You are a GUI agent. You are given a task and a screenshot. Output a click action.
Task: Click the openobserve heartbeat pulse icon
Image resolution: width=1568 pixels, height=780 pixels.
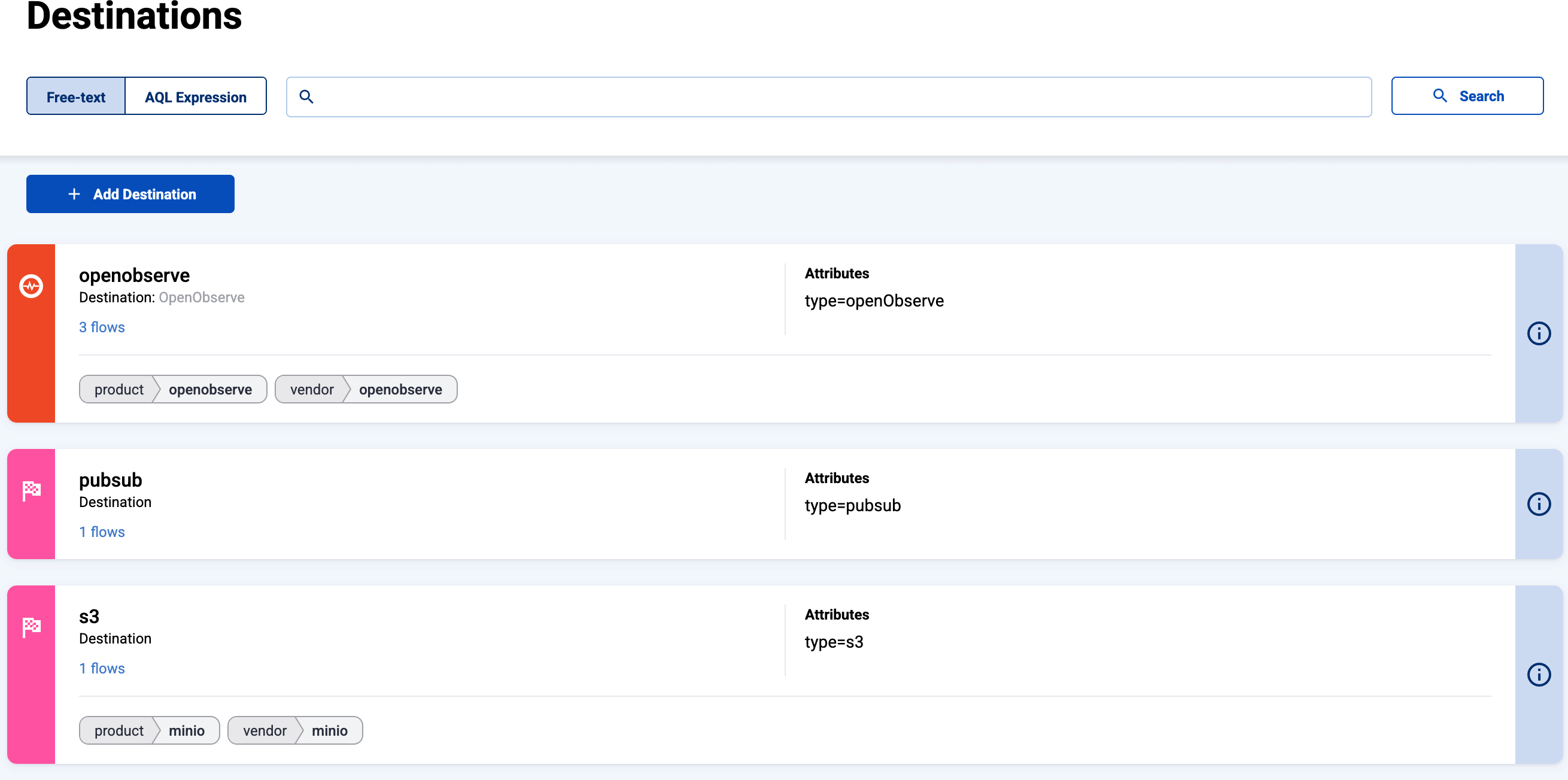coord(31,286)
